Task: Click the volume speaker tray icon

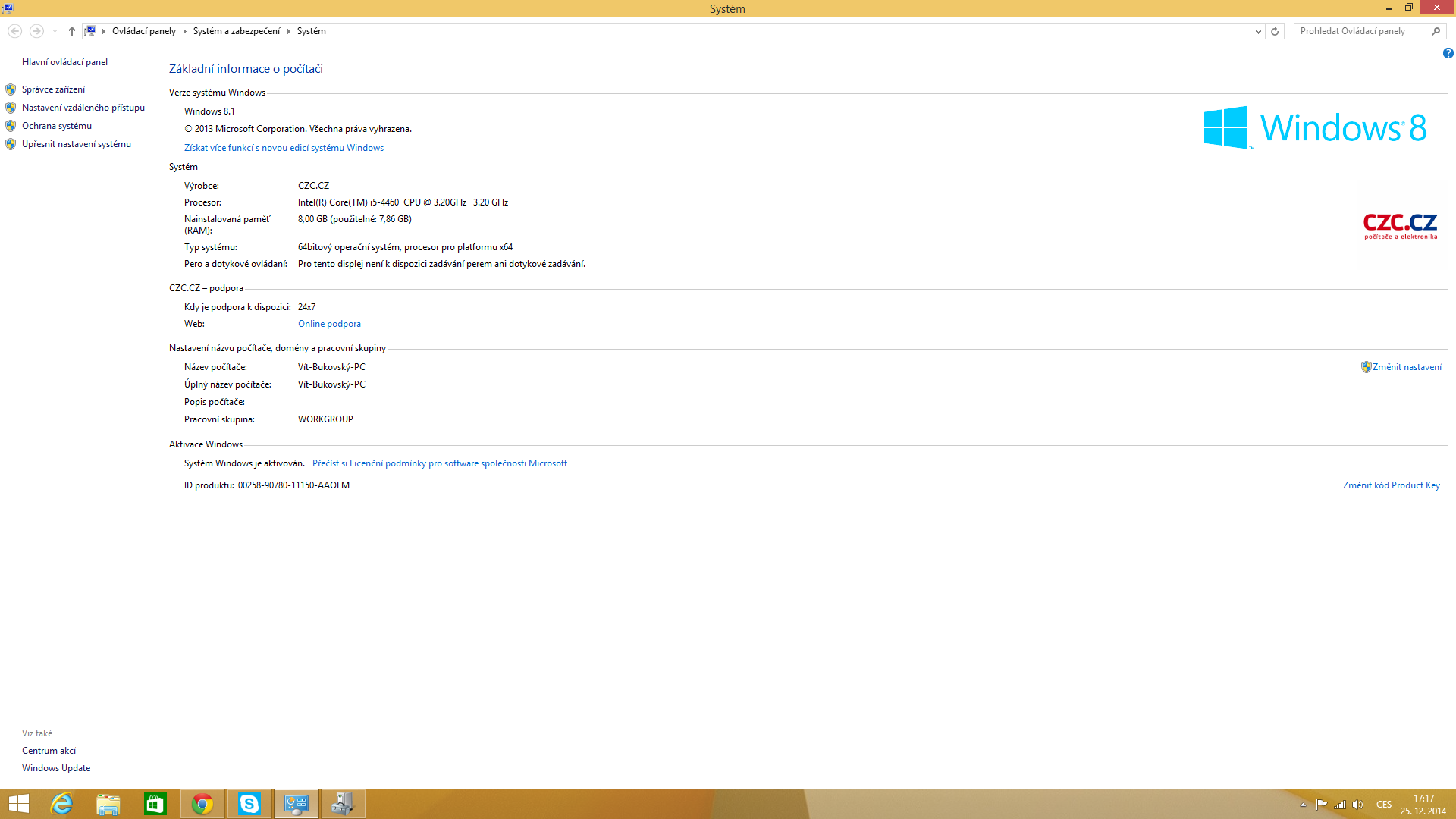Action: pos(1357,805)
